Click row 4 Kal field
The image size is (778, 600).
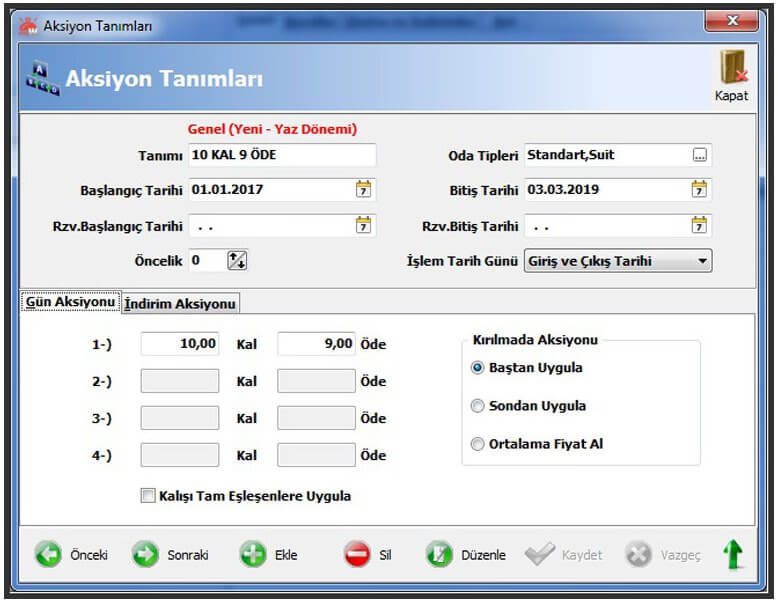click(x=180, y=455)
